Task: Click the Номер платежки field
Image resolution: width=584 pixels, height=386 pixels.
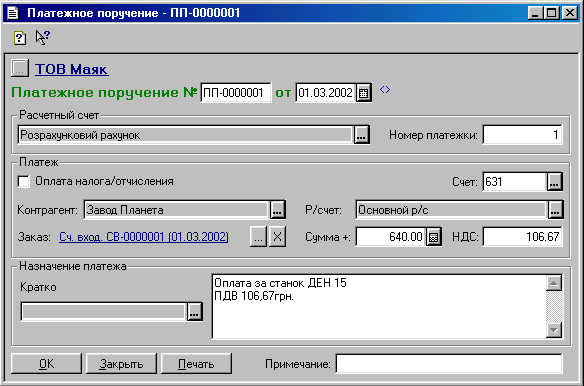Action: point(522,135)
